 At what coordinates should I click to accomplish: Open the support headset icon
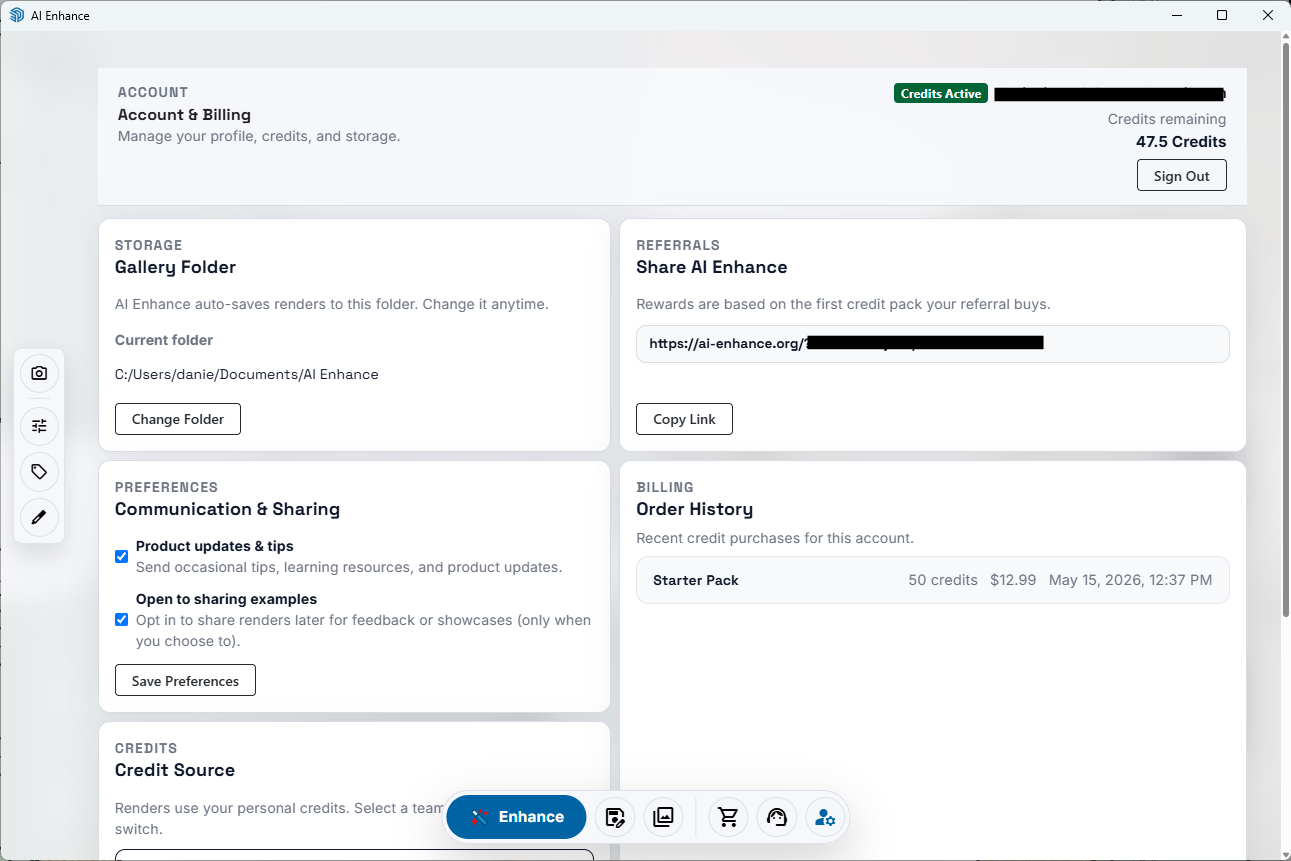pyautogui.click(x=777, y=817)
